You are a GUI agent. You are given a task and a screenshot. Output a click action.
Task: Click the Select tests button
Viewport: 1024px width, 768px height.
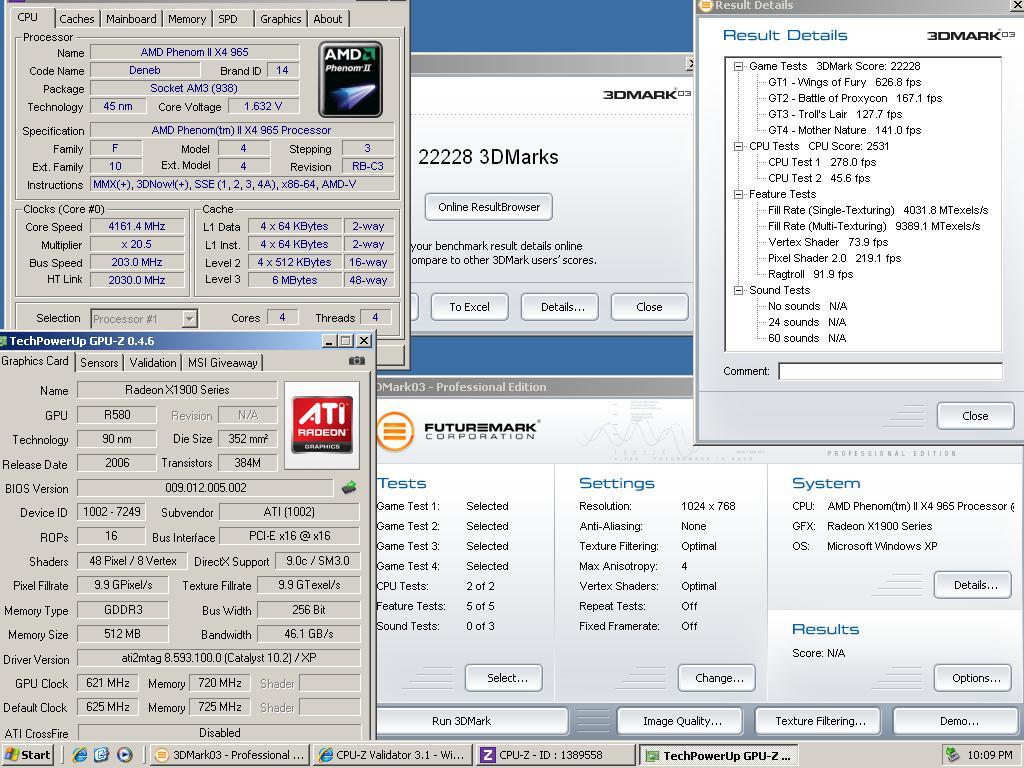[x=504, y=678]
